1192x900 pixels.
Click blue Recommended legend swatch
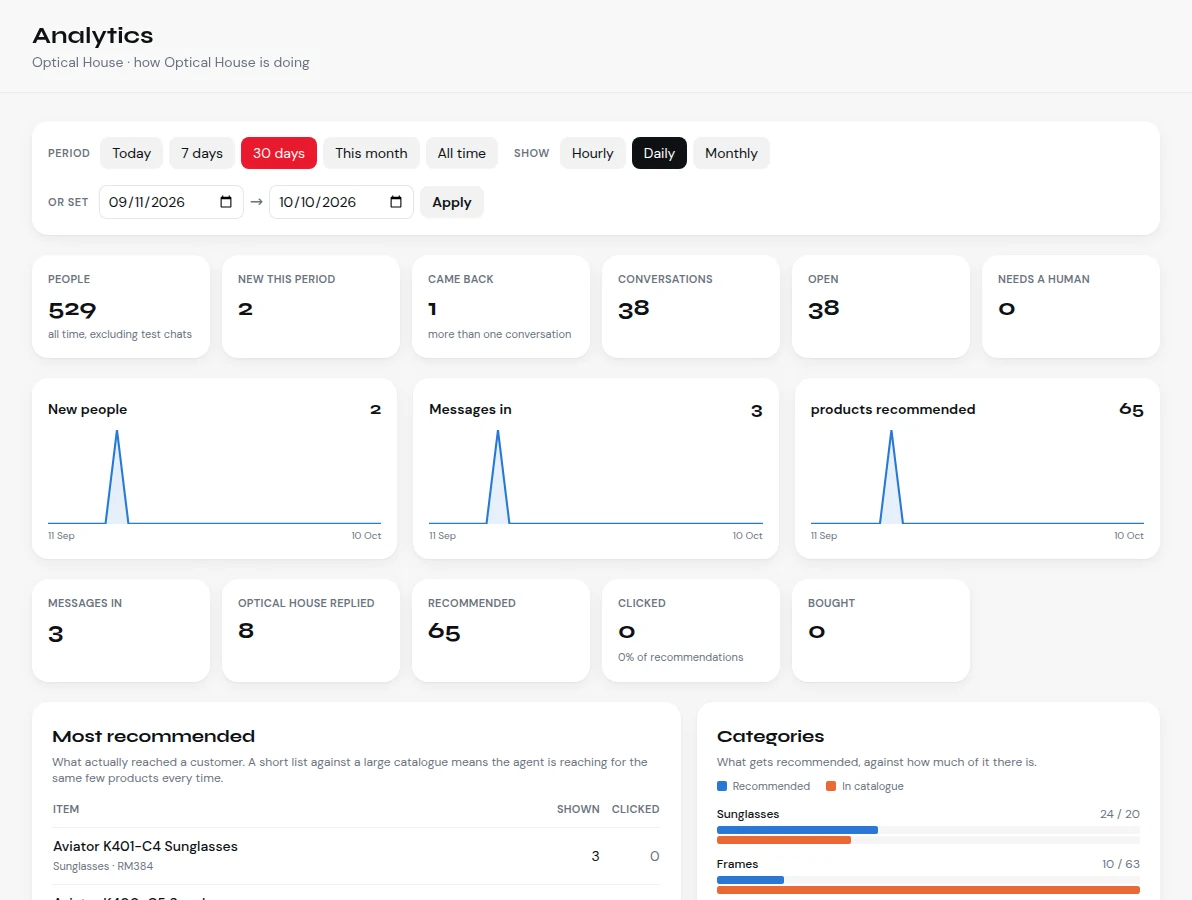[x=722, y=786]
